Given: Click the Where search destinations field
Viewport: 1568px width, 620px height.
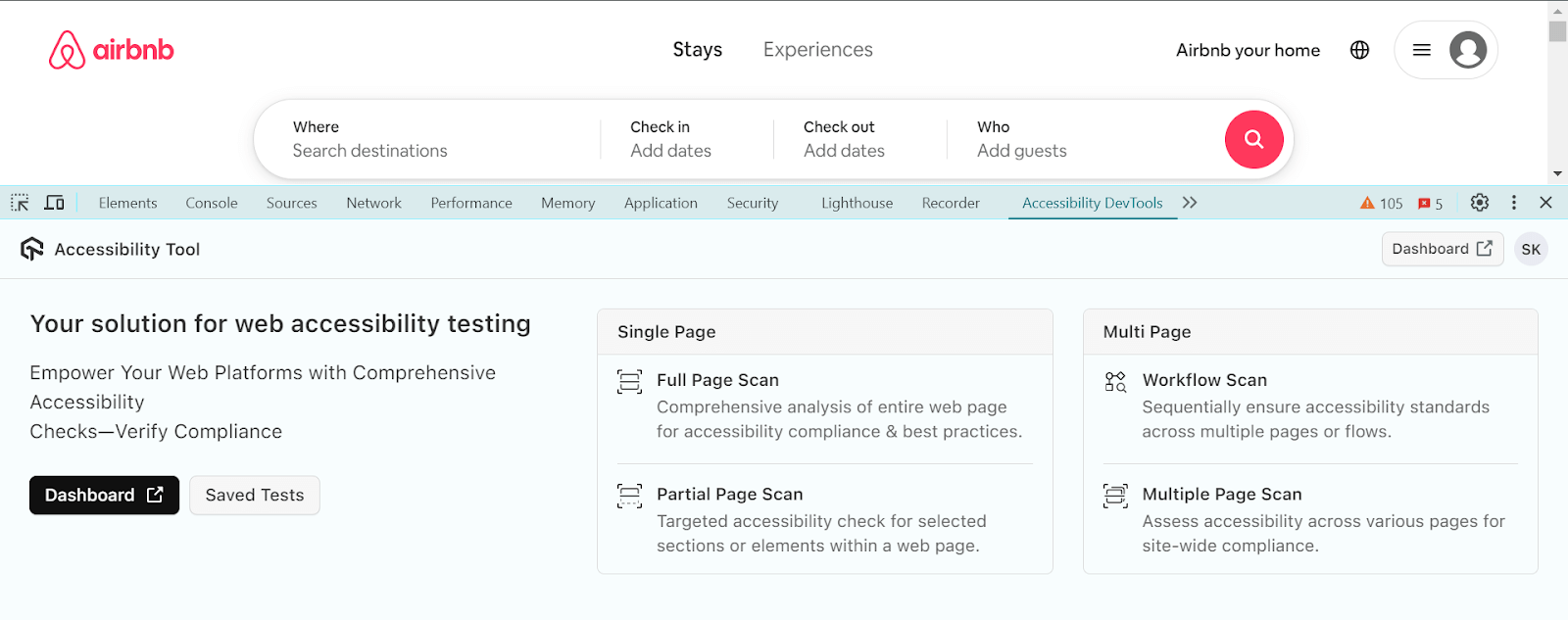Looking at the screenshot, I should pos(426,139).
